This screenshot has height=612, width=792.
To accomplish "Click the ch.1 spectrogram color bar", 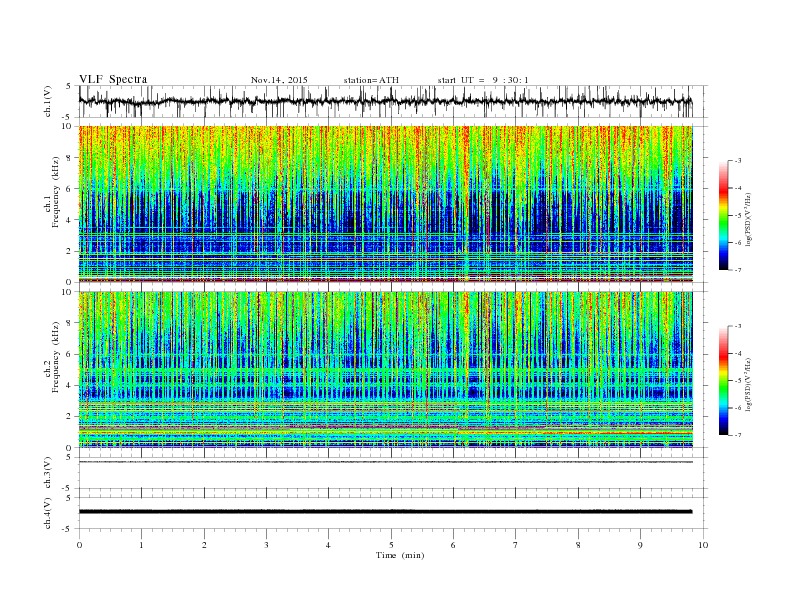I will pos(723,215).
